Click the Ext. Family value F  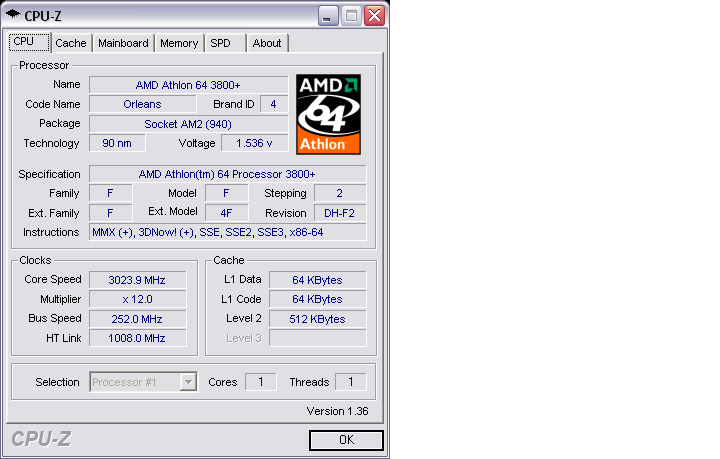click(x=110, y=213)
